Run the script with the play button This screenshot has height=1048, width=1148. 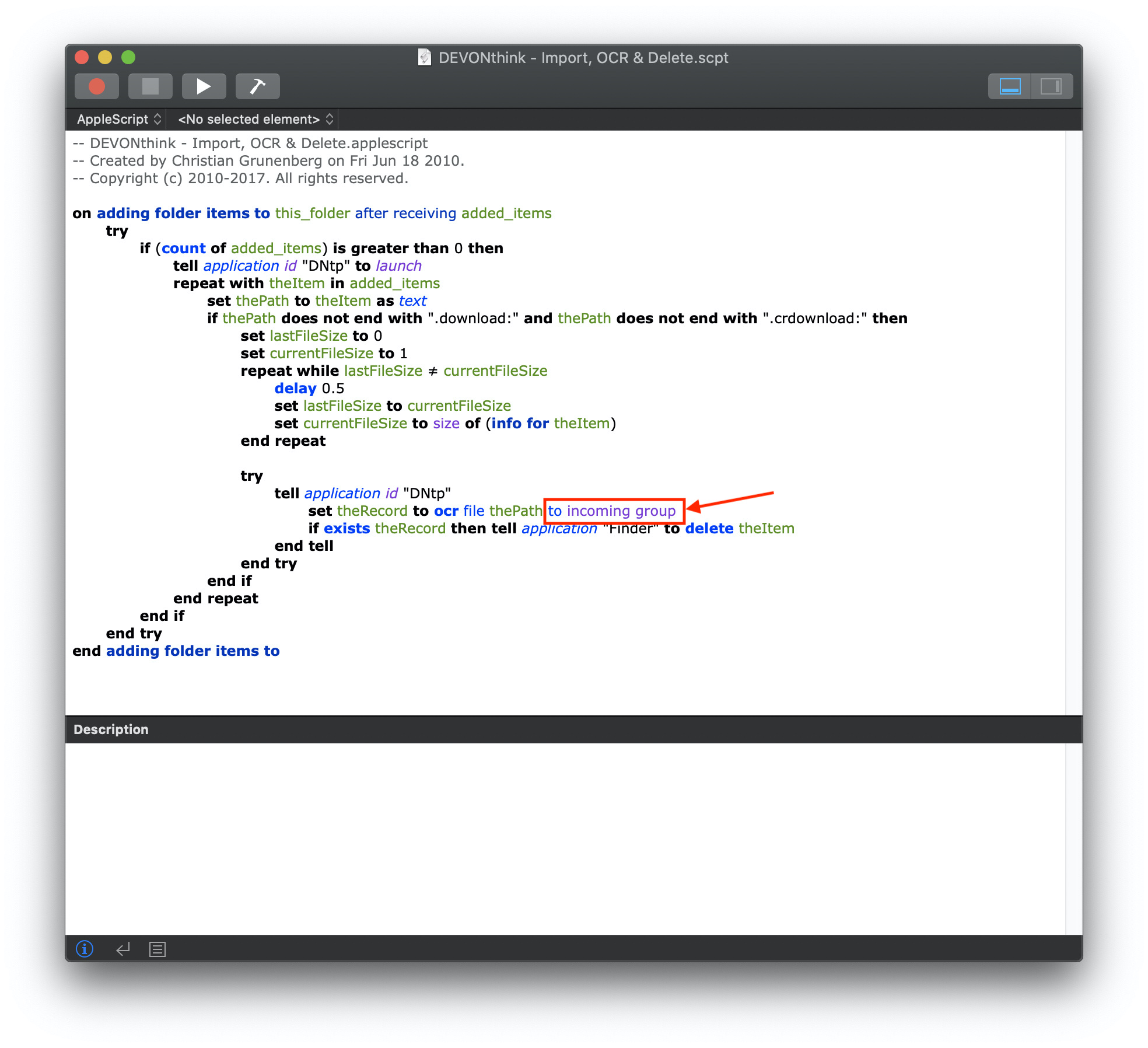[204, 86]
